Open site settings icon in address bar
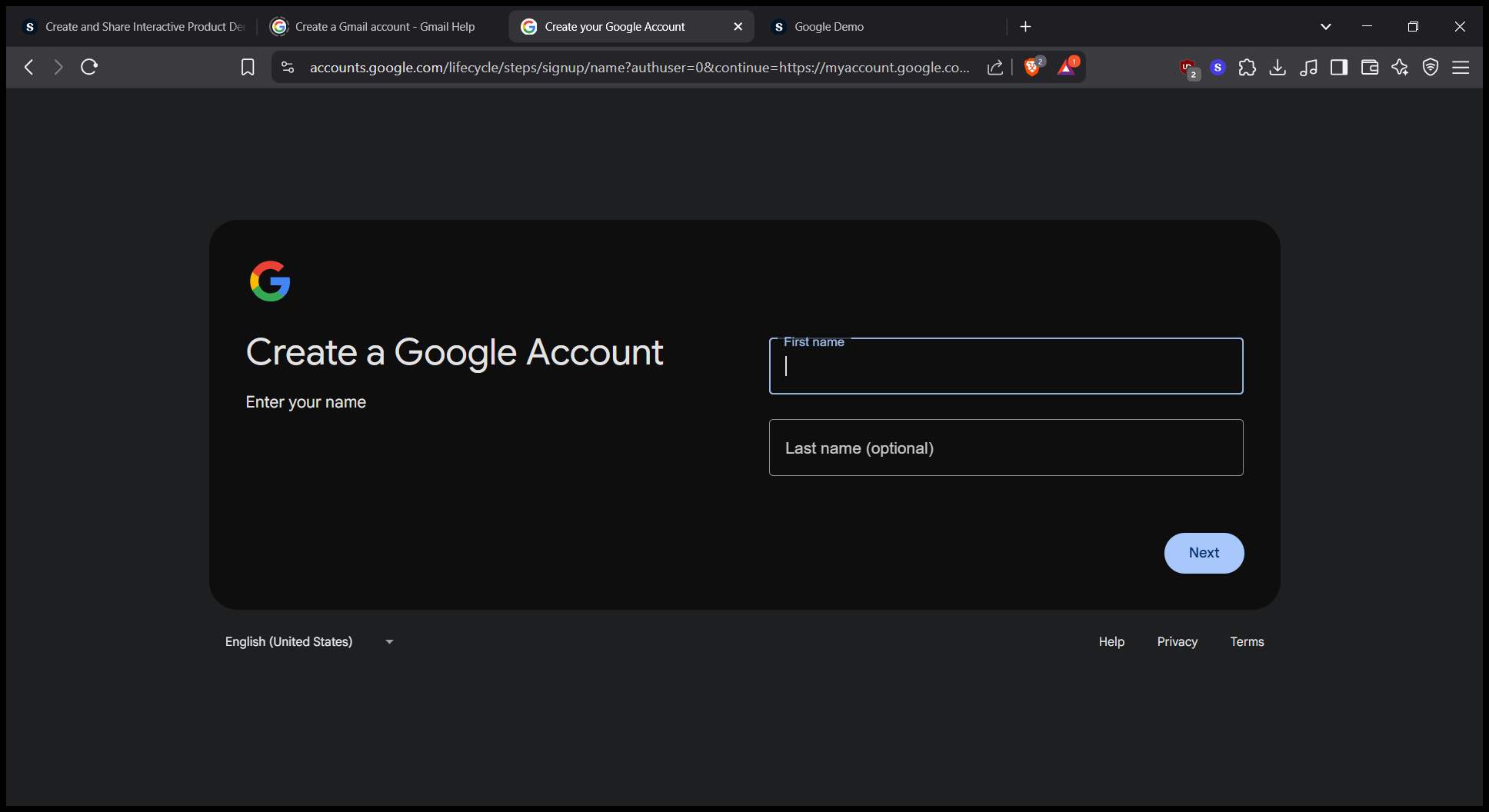The height and width of the screenshot is (812, 1489). pyautogui.click(x=288, y=68)
